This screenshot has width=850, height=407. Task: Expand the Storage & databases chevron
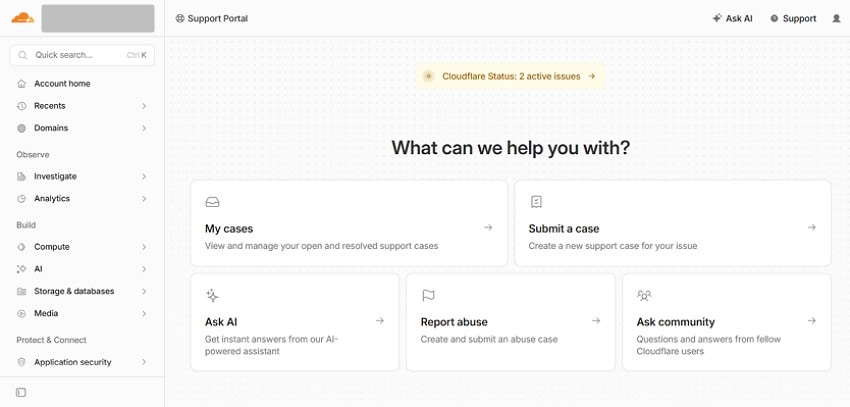click(x=144, y=291)
